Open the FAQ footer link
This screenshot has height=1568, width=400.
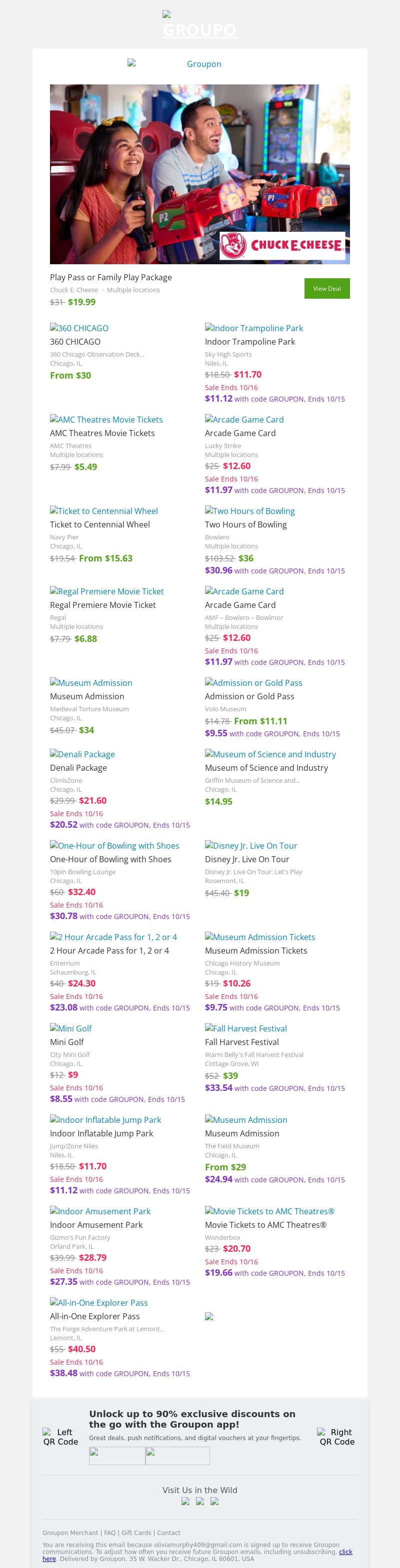pyautogui.click(x=109, y=1533)
